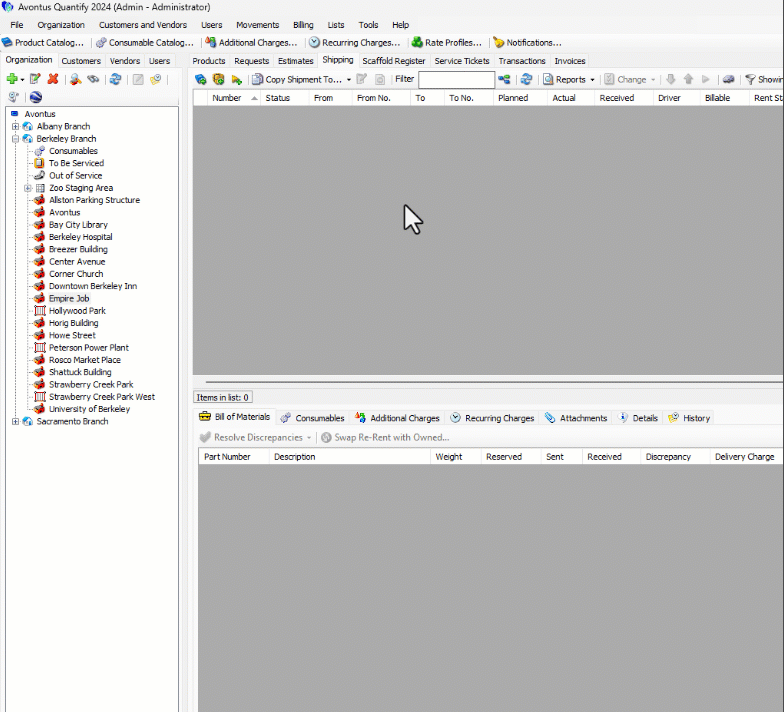Click the play arrow icon in Shipping toolbar
The width and height of the screenshot is (784, 712).
coord(706,79)
